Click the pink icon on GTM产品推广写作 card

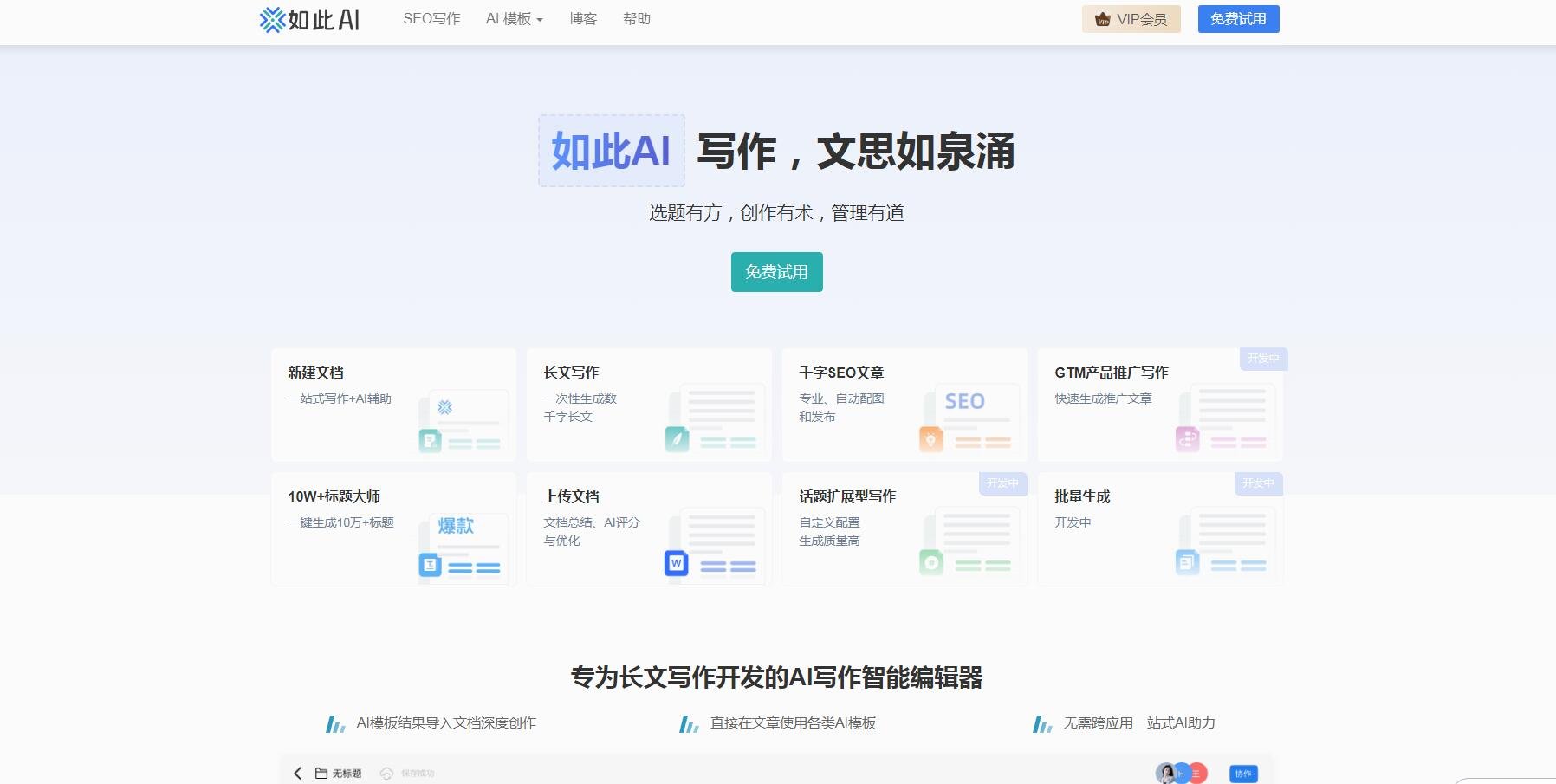1186,438
